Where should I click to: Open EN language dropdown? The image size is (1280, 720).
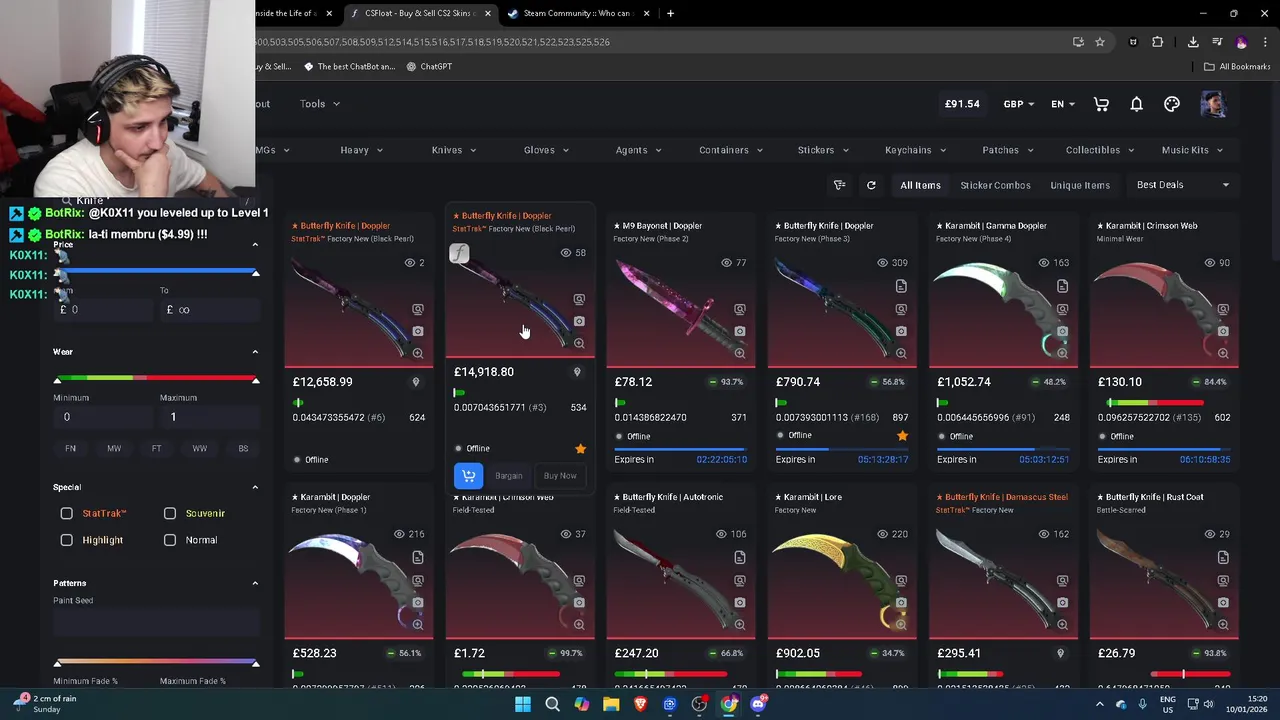click(1063, 104)
